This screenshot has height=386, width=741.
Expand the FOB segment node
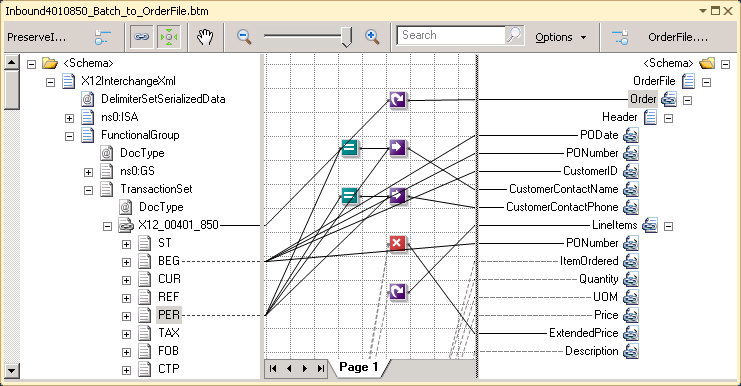[x=126, y=352]
